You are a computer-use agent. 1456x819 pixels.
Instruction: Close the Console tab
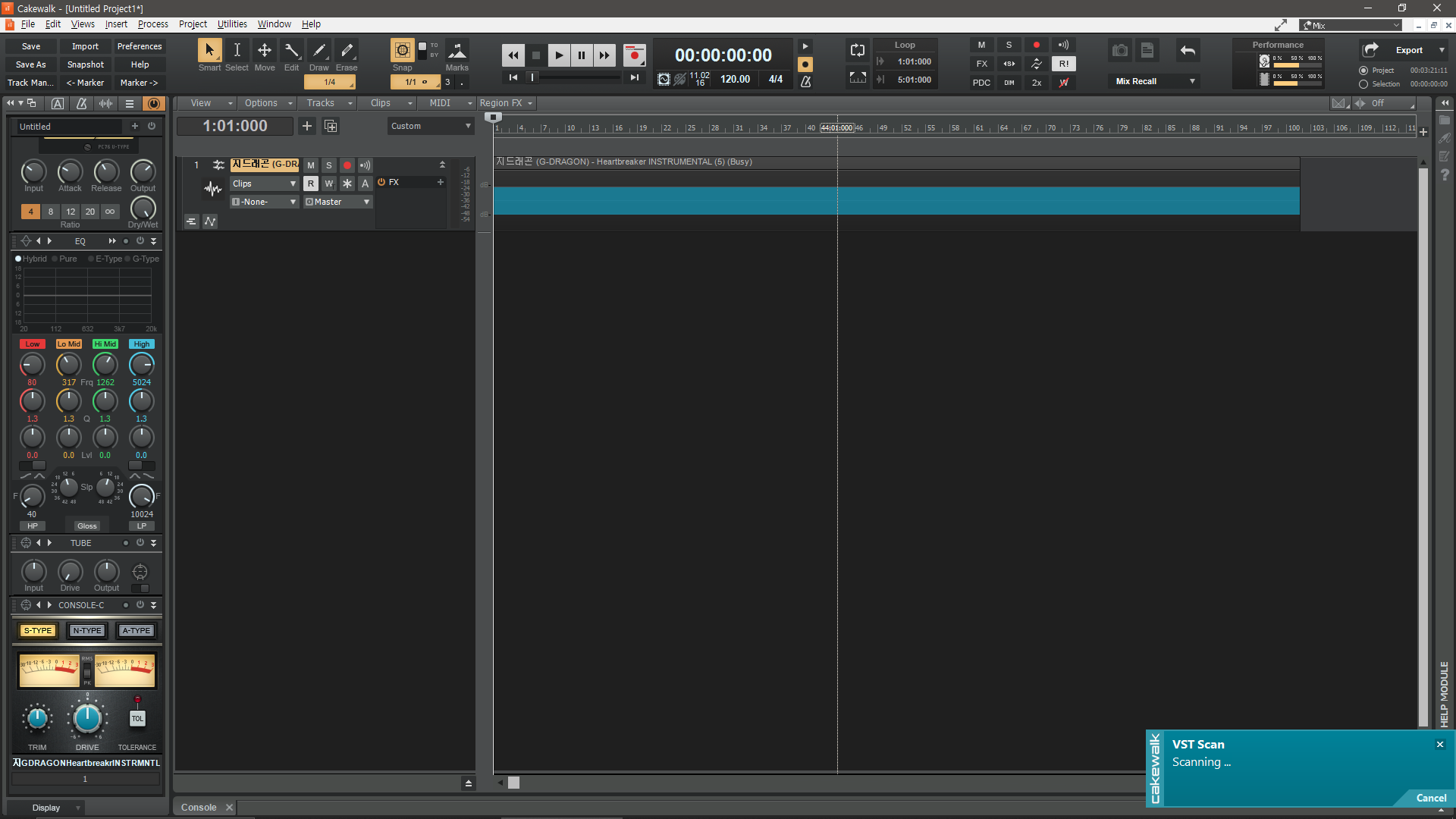[229, 808]
